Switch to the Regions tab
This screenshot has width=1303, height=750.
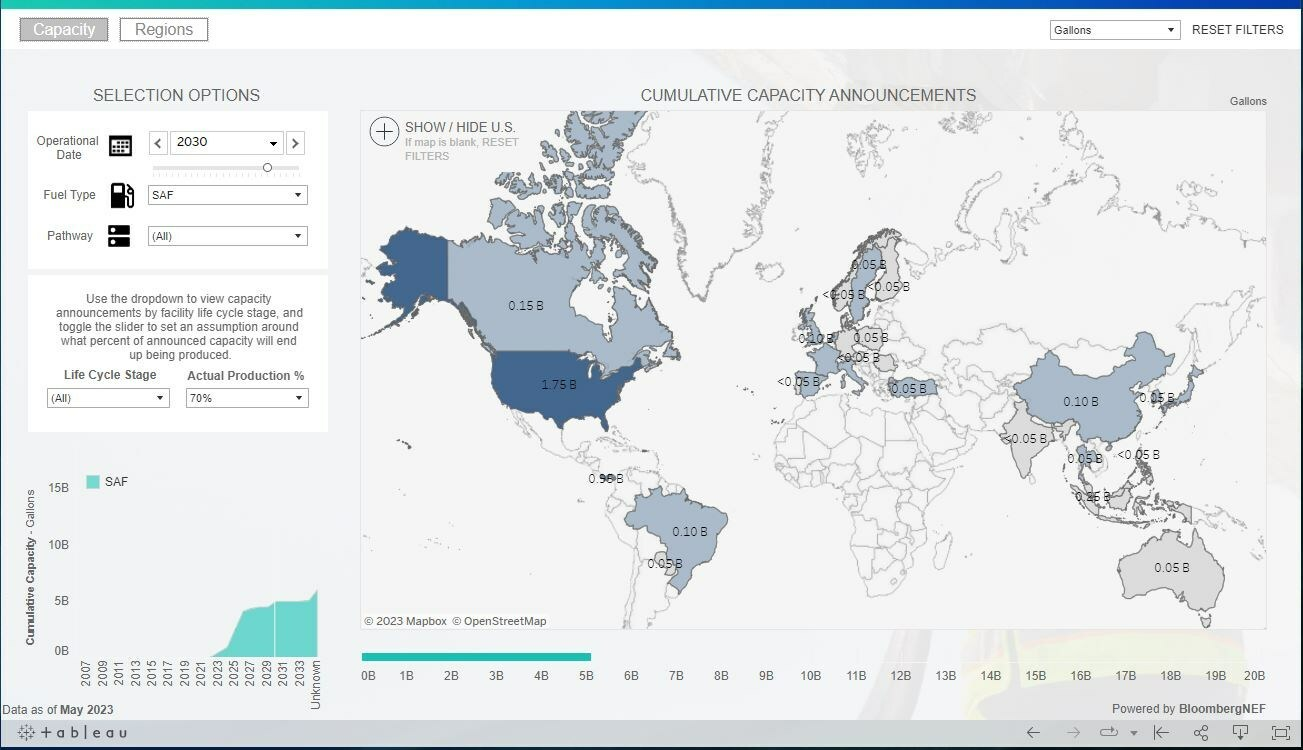(x=163, y=29)
